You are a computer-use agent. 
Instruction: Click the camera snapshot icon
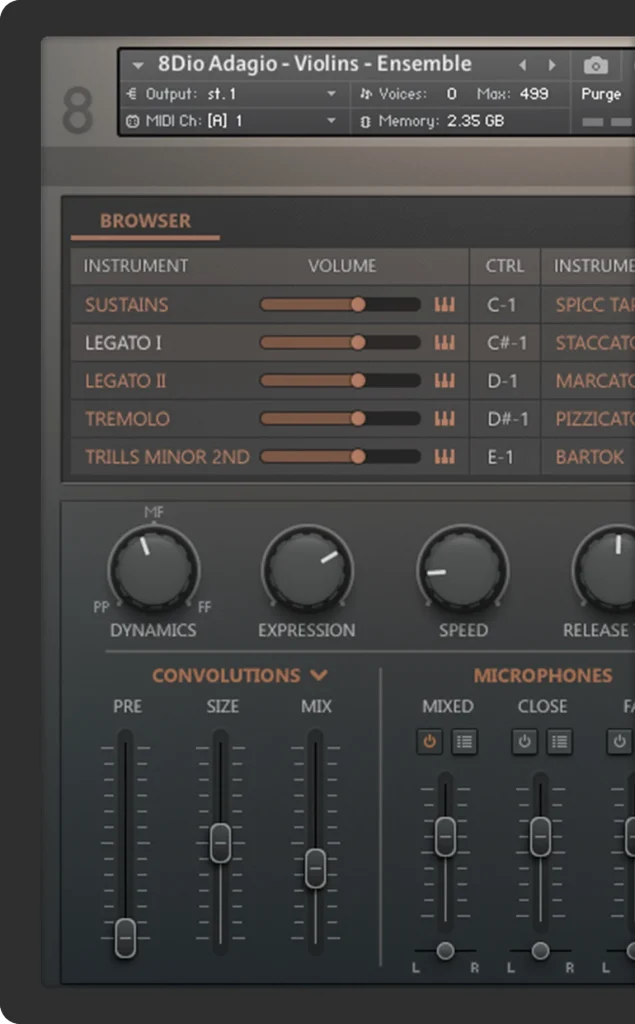595,65
